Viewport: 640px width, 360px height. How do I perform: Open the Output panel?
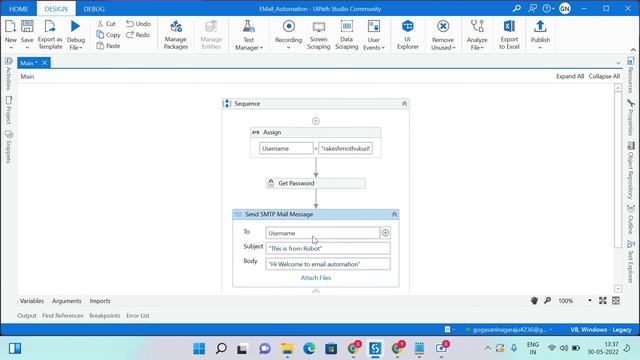click(27, 316)
